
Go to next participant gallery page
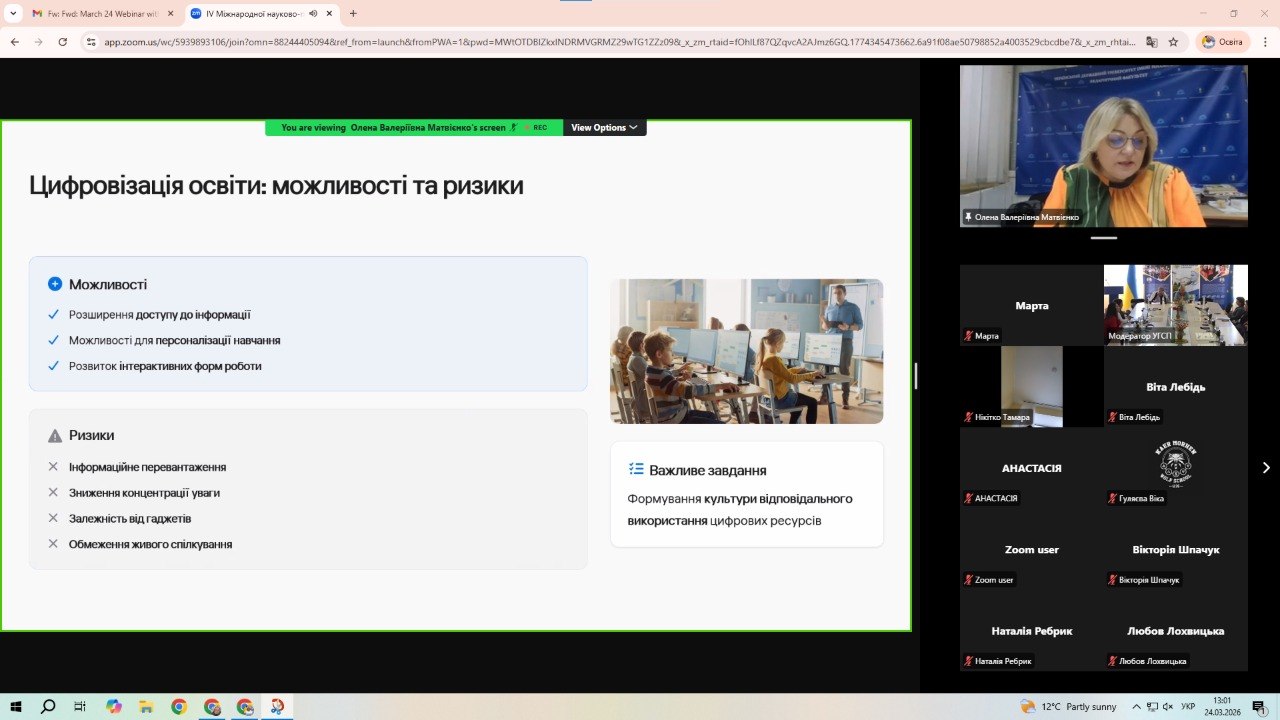click(1266, 467)
